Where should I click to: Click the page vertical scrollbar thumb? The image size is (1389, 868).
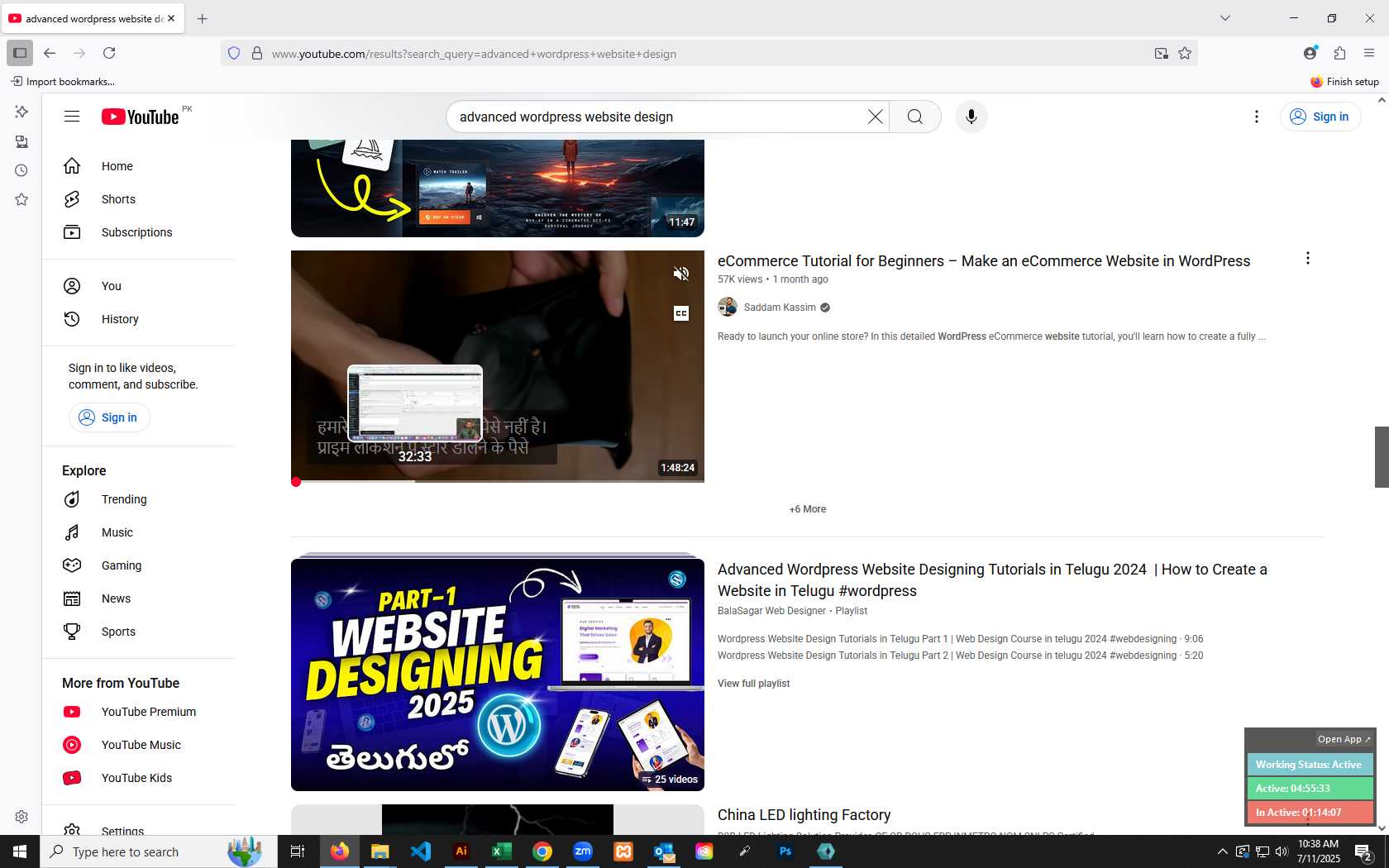[1382, 457]
